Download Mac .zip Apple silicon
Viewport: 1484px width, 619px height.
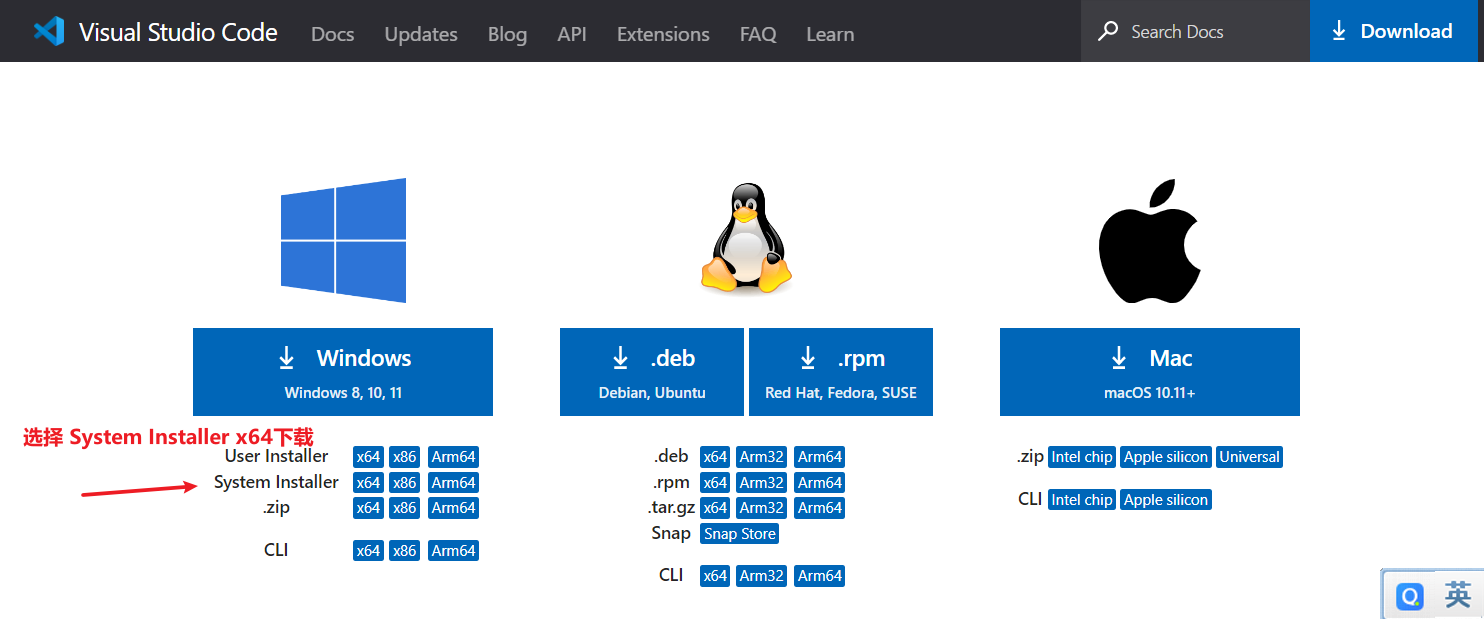coord(1166,457)
